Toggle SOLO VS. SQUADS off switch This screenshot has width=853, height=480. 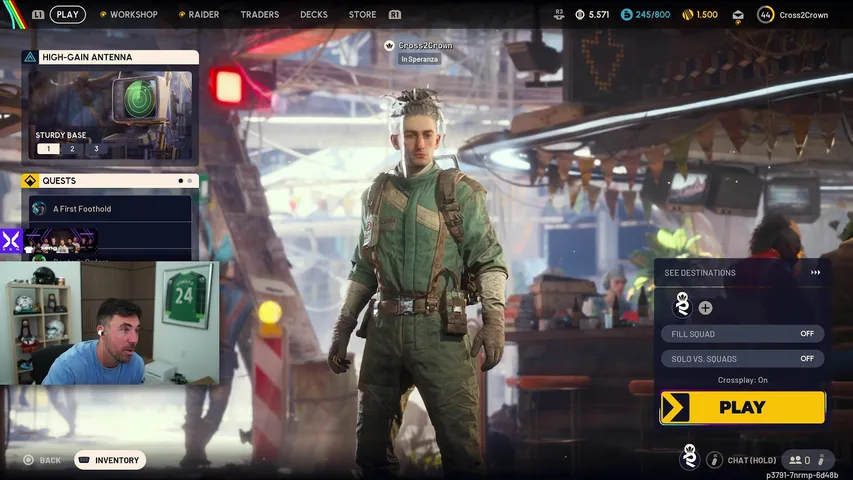(x=743, y=359)
